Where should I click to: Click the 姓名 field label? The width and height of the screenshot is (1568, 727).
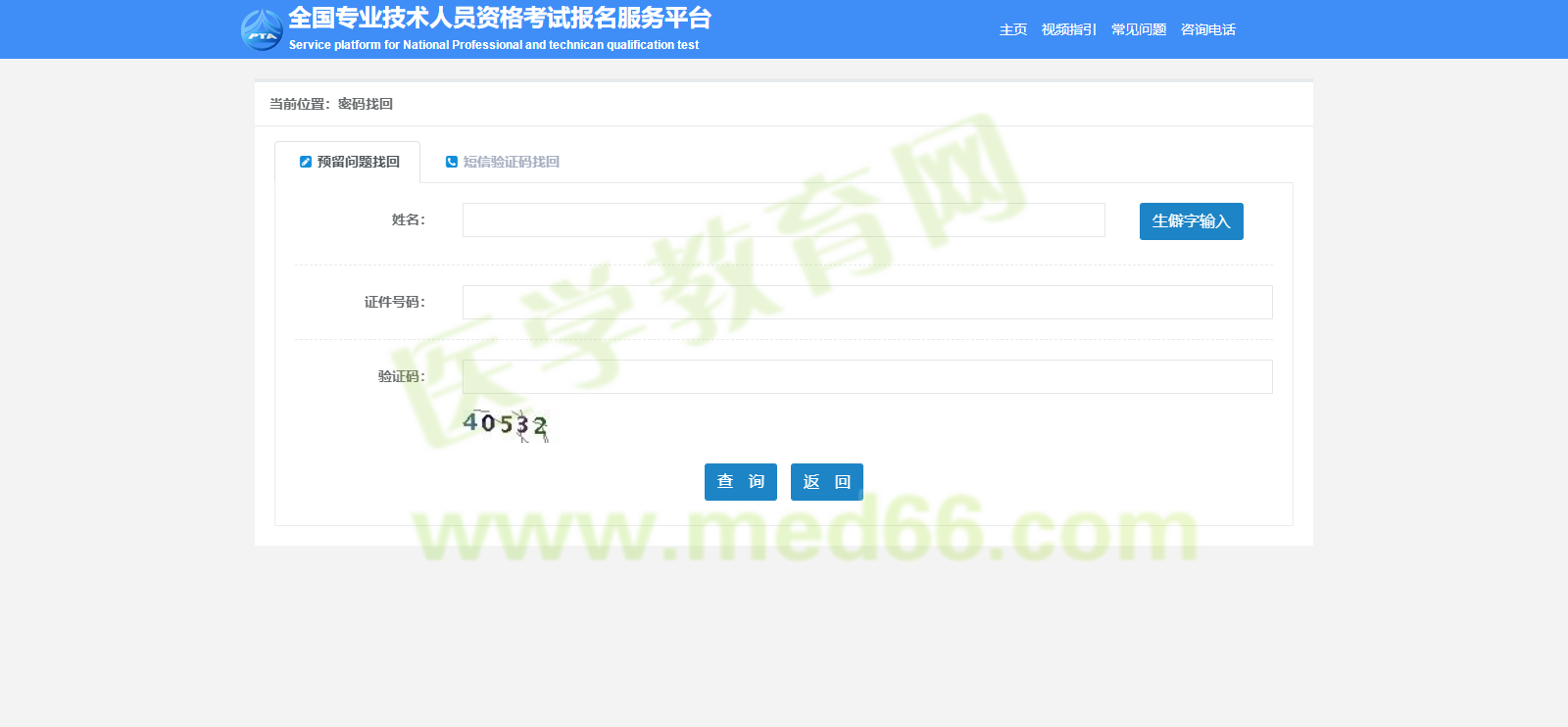[x=408, y=220]
